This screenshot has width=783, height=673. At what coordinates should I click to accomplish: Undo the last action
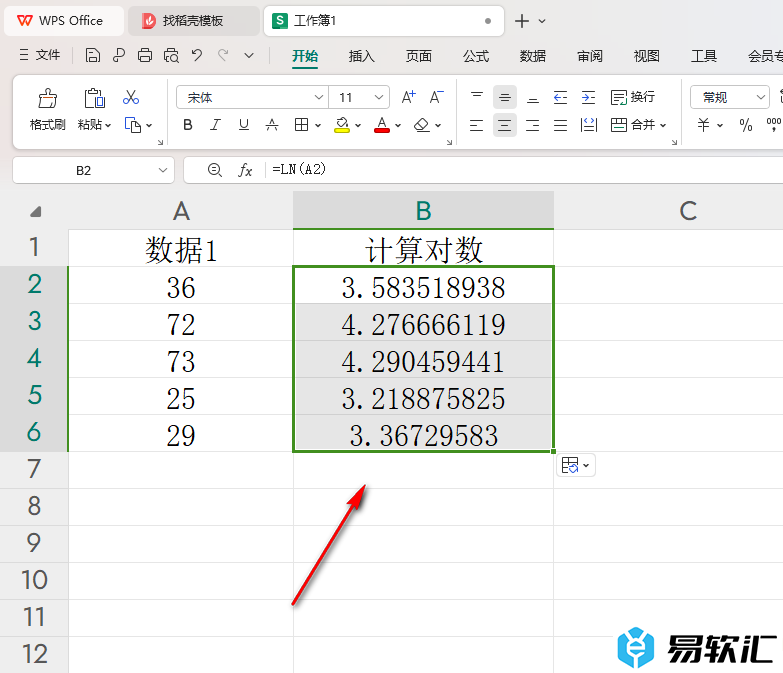[x=197, y=55]
